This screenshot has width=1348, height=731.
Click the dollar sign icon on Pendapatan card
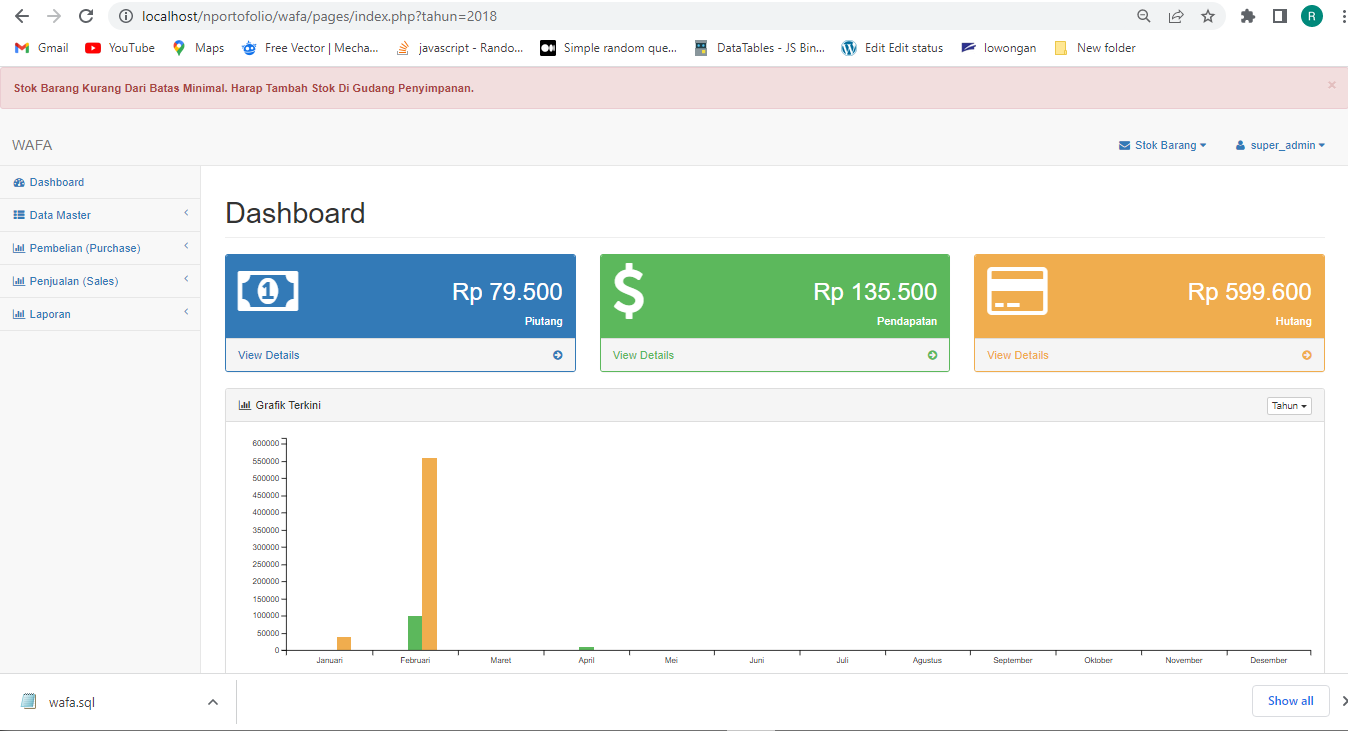(x=629, y=291)
